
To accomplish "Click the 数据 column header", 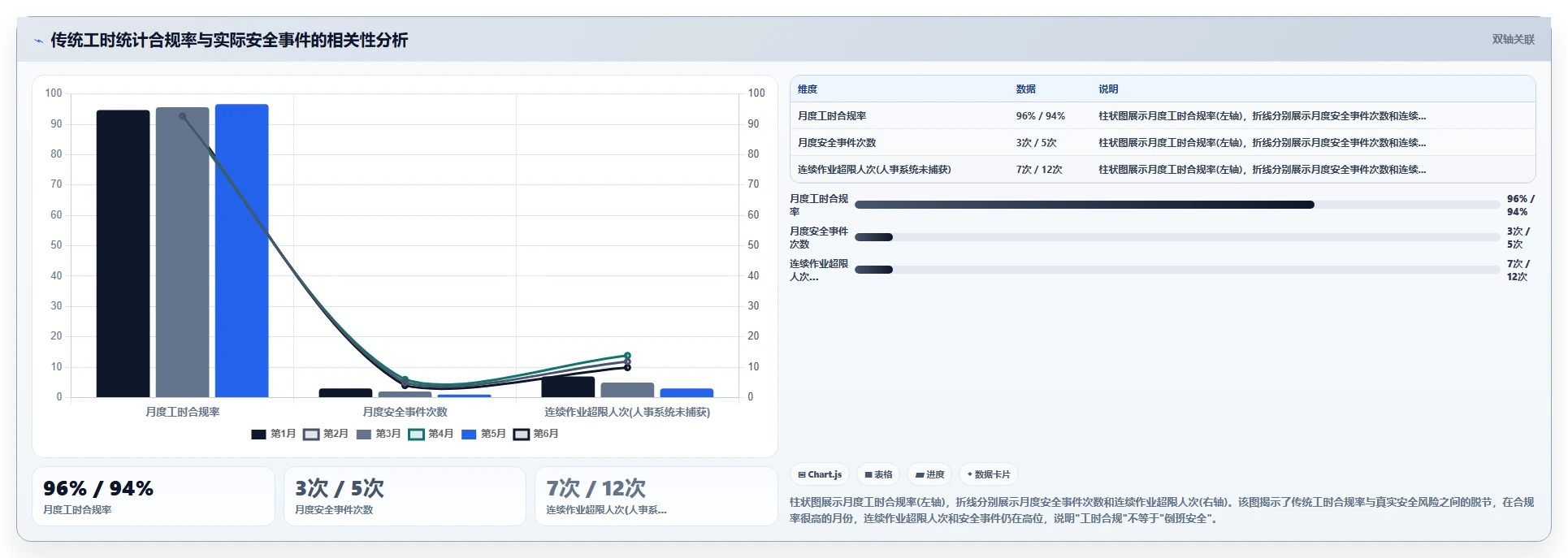I will tap(1026, 89).
